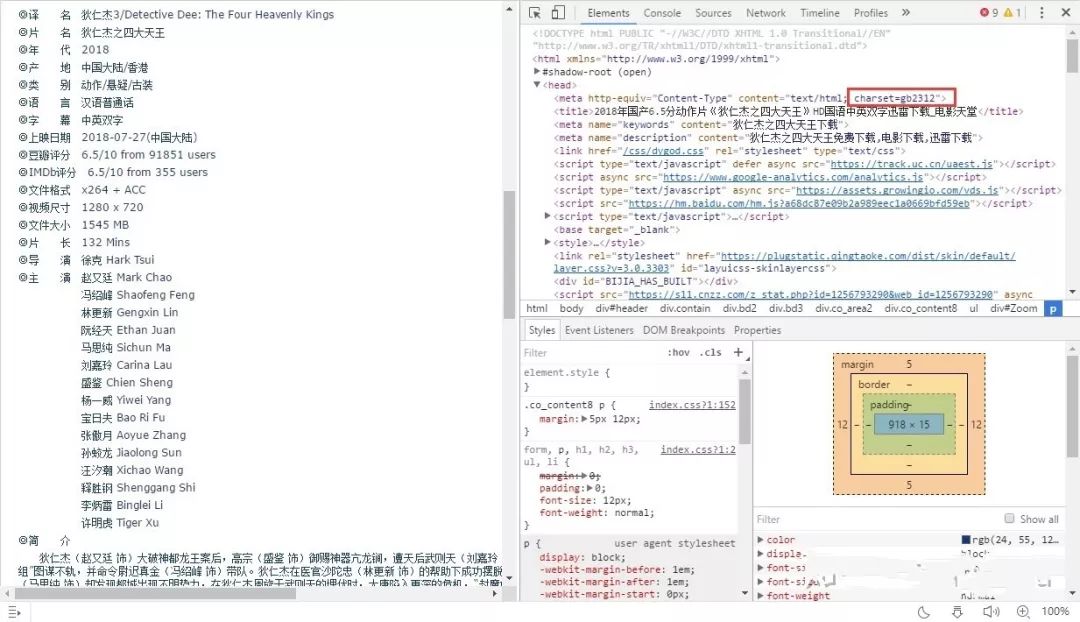Open the growingio vds.js script link
Image resolution: width=1080 pixels, height=622 pixels.
point(897,190)
